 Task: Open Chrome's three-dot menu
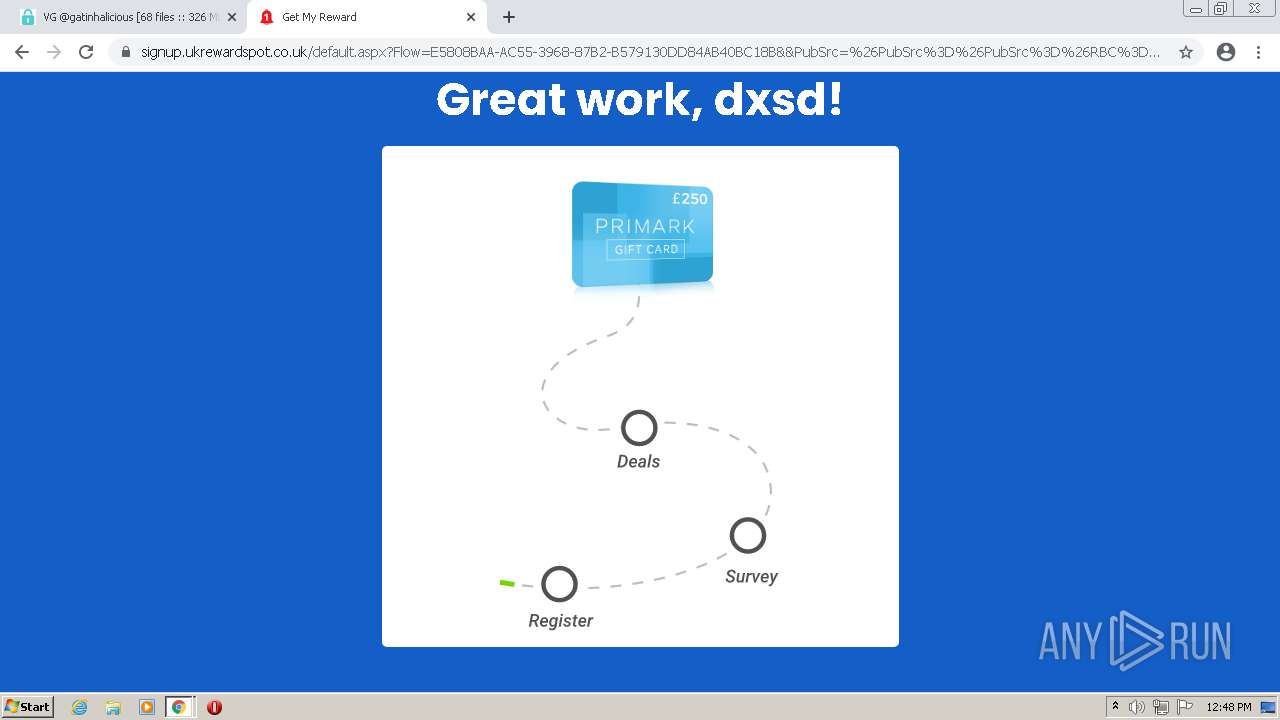(x=1258, y=52)
